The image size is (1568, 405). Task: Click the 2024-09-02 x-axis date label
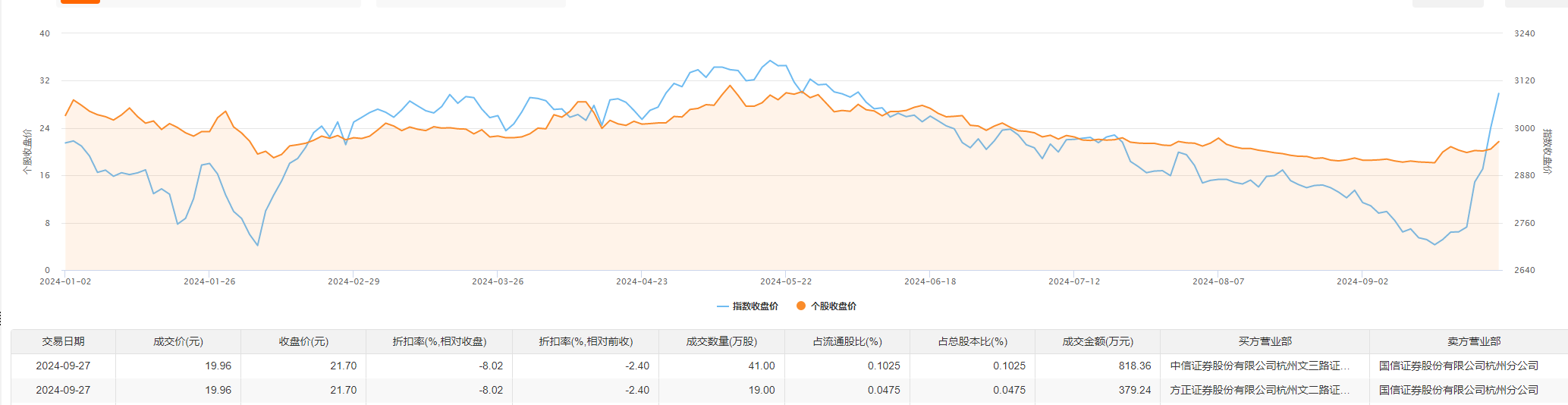pos(1362,281)
